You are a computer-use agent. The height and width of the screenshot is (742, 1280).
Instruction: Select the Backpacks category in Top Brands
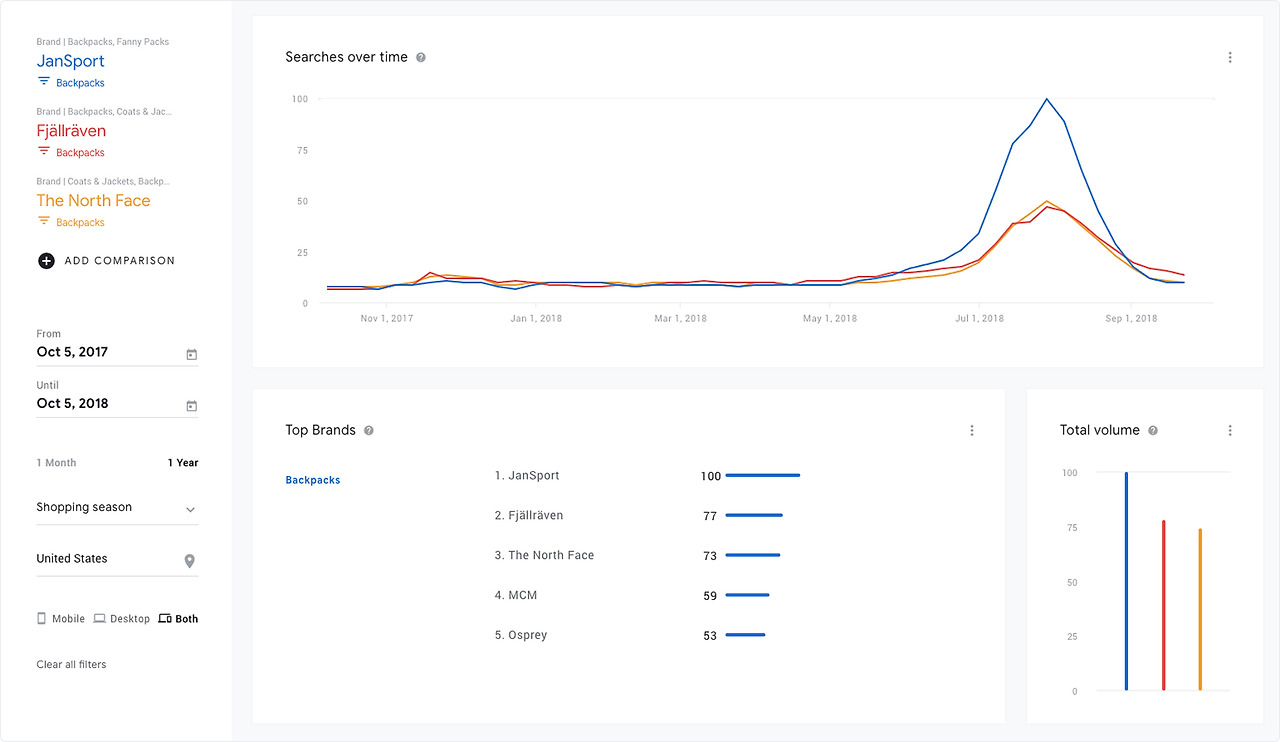point(313,480)
